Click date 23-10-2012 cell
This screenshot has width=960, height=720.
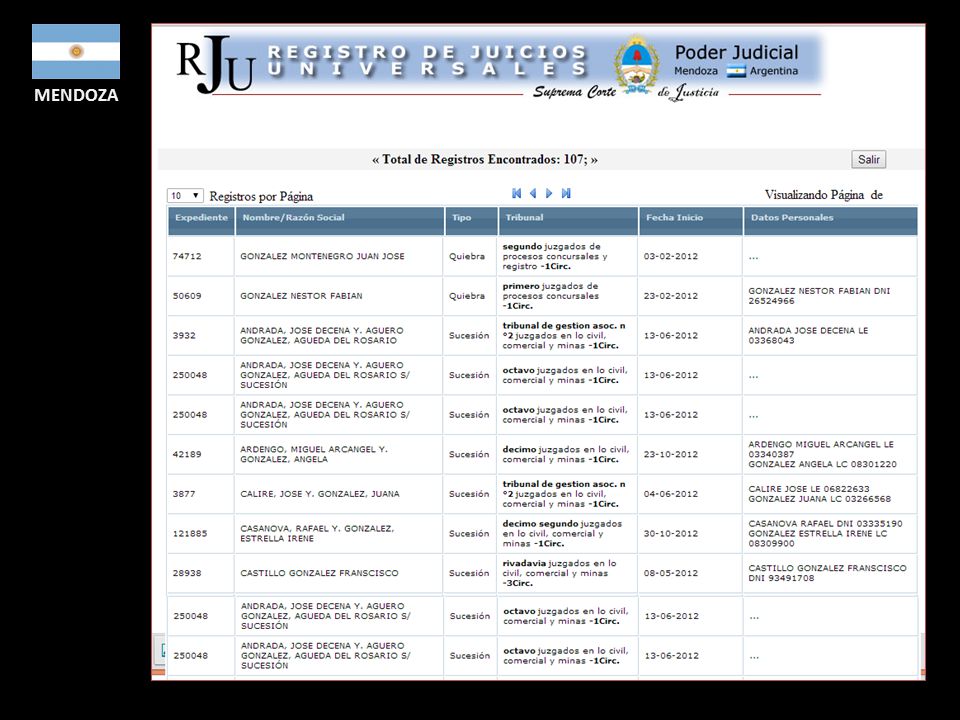click(x=690, y=454)
